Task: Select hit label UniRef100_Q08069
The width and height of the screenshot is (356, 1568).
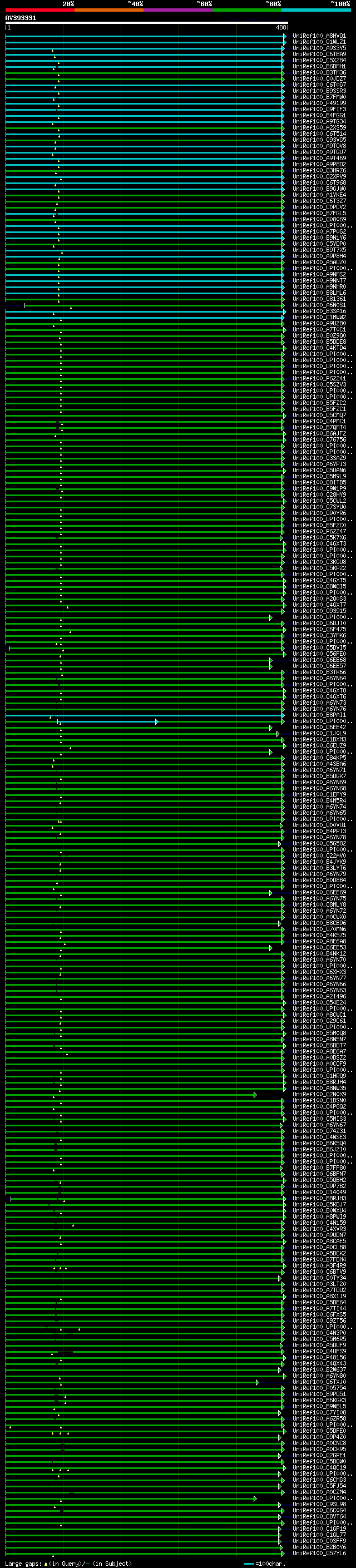Action: pos(319,219)
